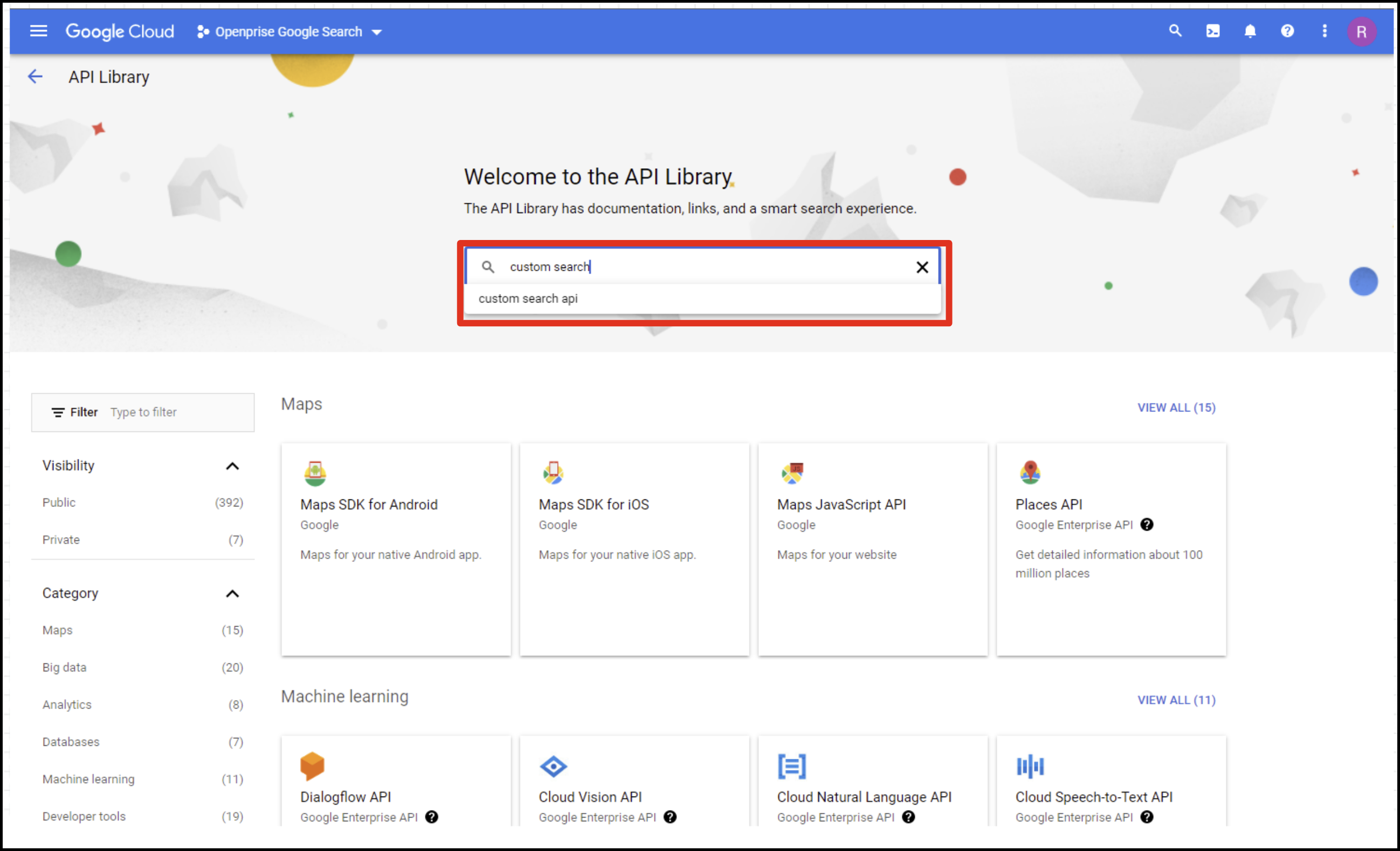1400x851 pixels.
Task: Click the Google Cloud logo
Action: [x=120, y=31]
